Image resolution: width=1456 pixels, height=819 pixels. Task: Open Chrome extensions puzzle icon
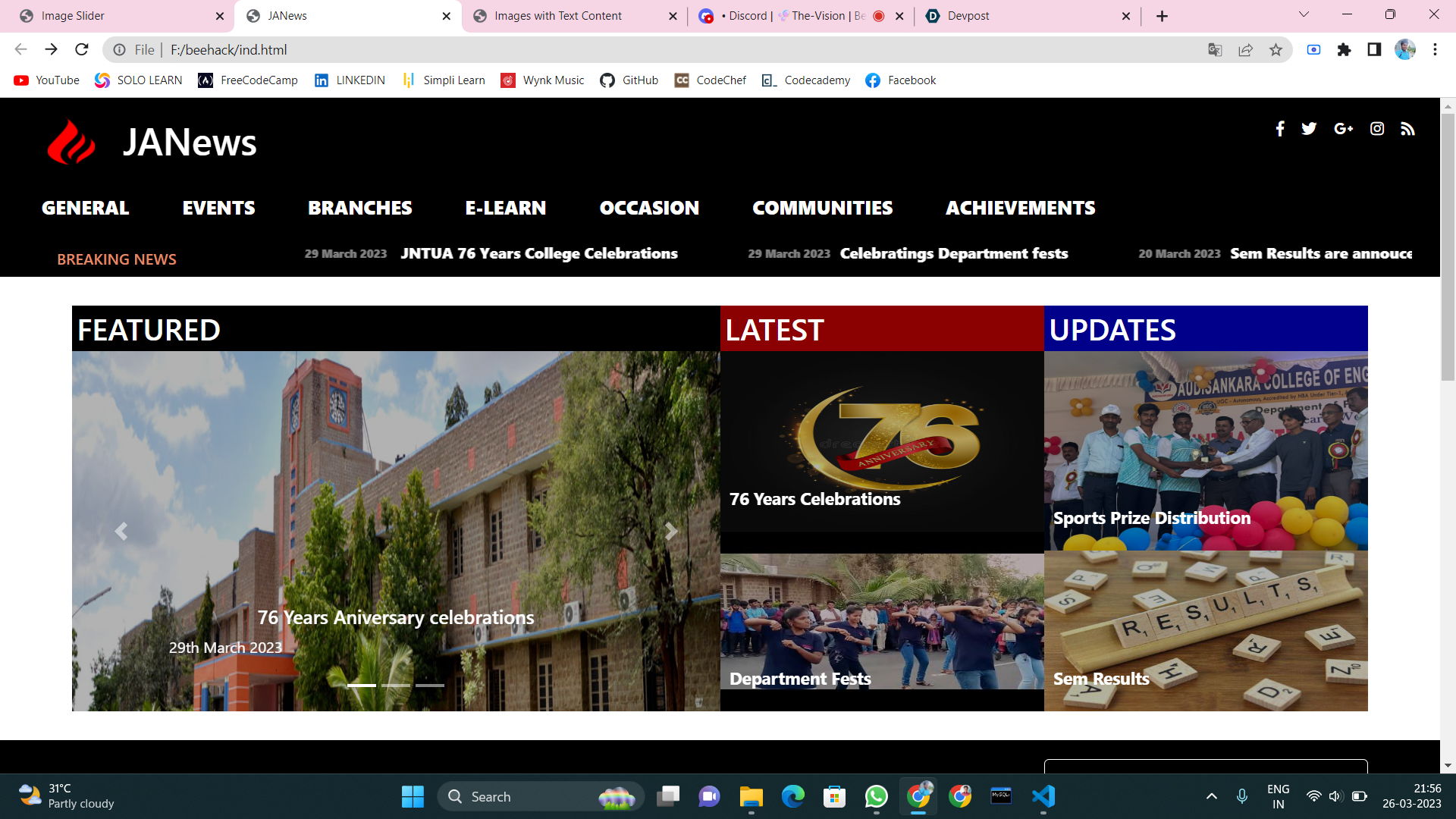pyautogui.click(x=1344, y=50)
